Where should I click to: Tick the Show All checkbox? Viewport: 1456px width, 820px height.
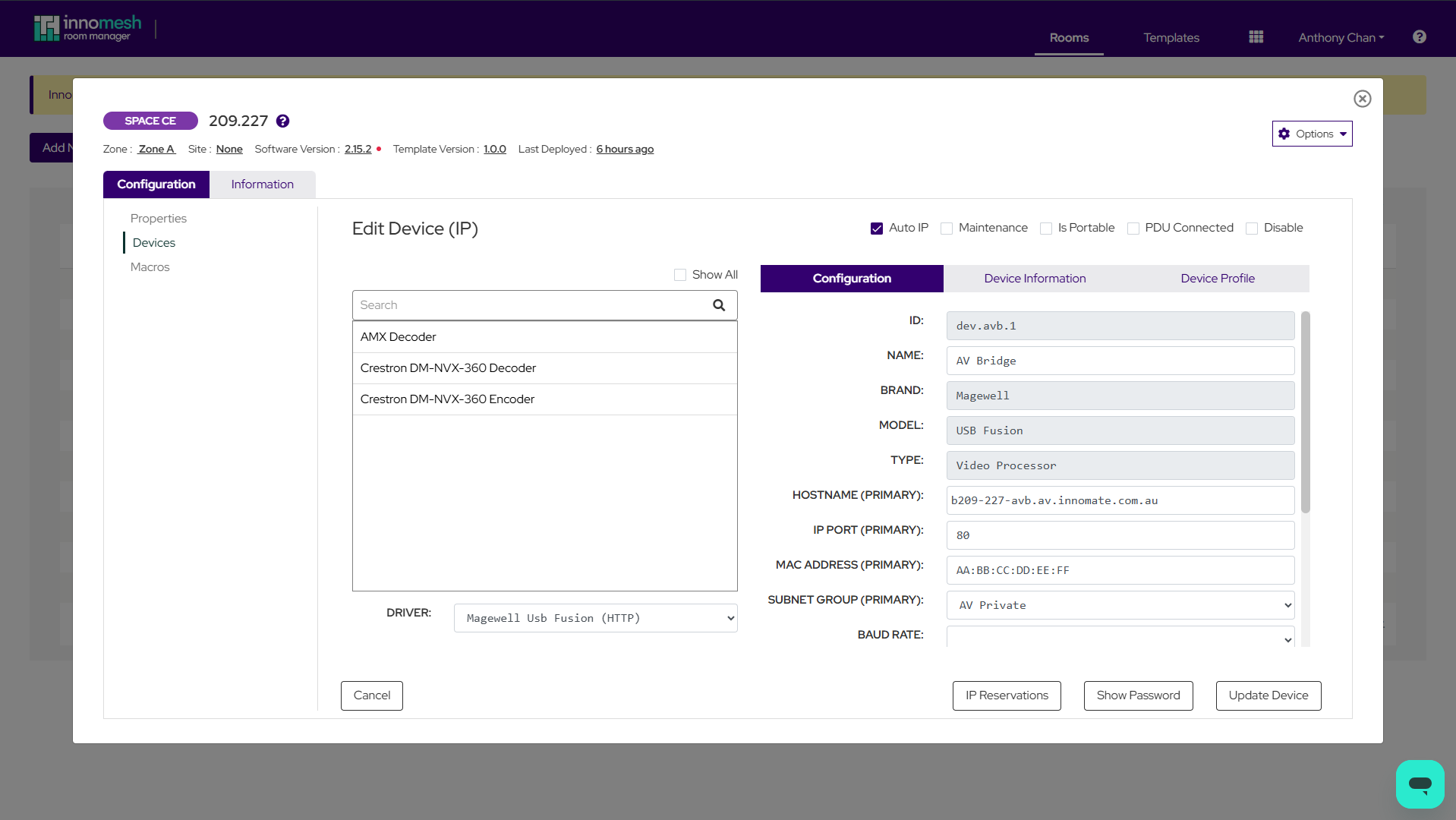[680, 275]
